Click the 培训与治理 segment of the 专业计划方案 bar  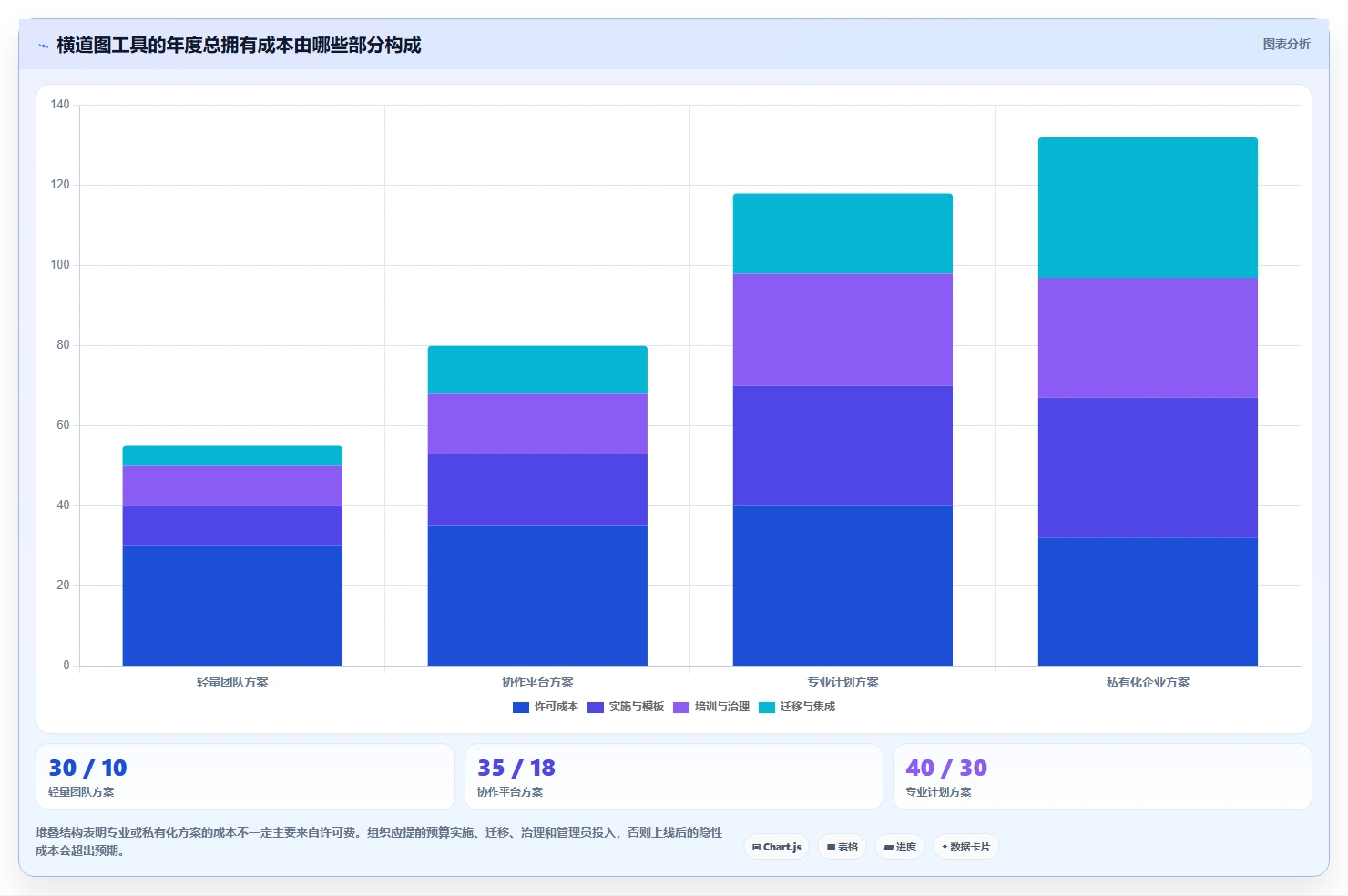click(842, 330)
